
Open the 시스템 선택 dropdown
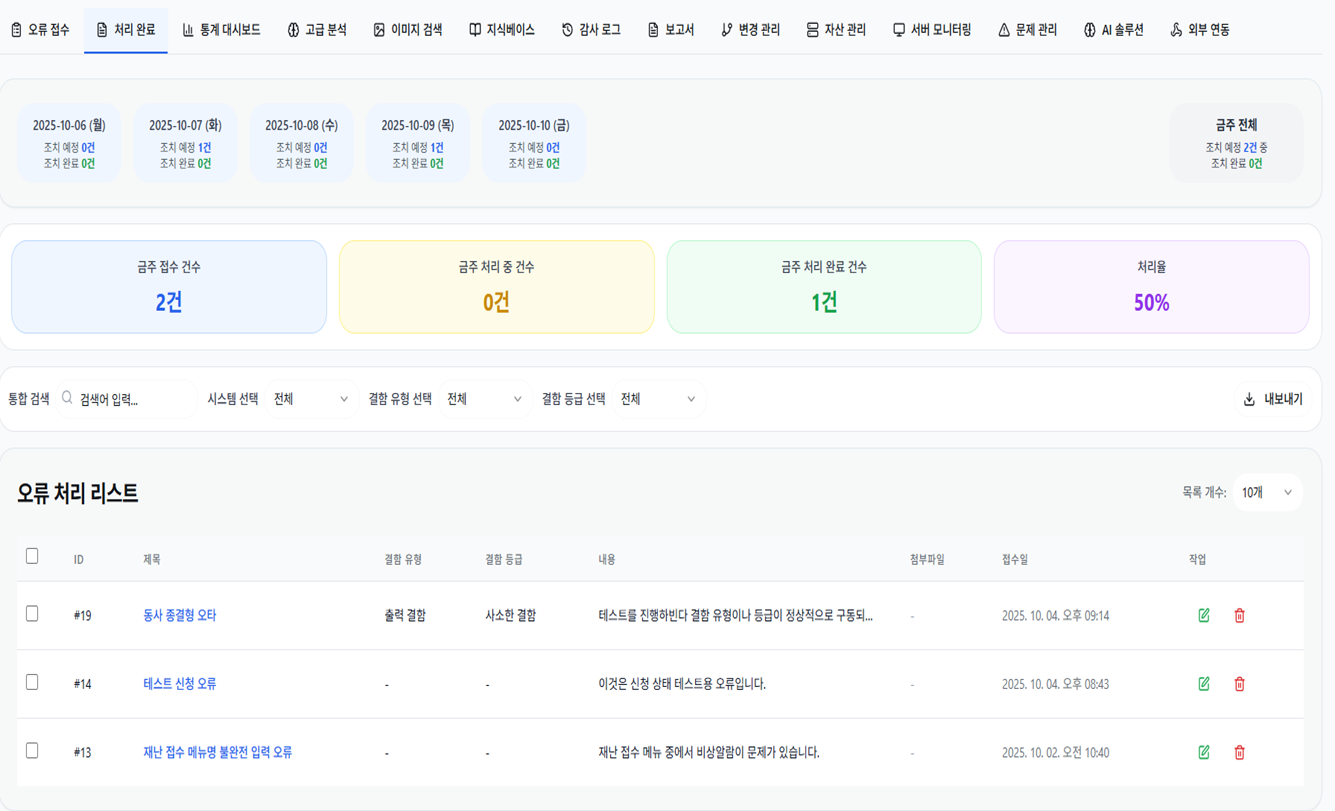pos(311,399)
